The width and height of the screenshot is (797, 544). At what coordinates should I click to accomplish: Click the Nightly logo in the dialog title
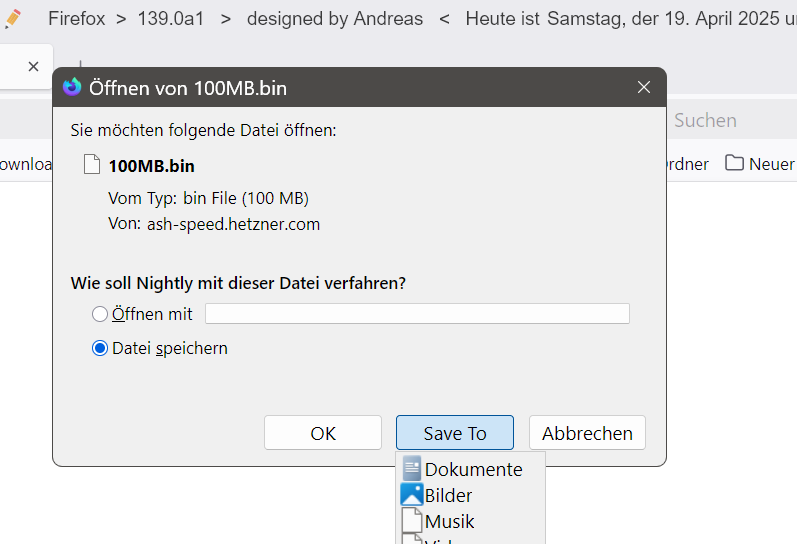pos(72,87)
